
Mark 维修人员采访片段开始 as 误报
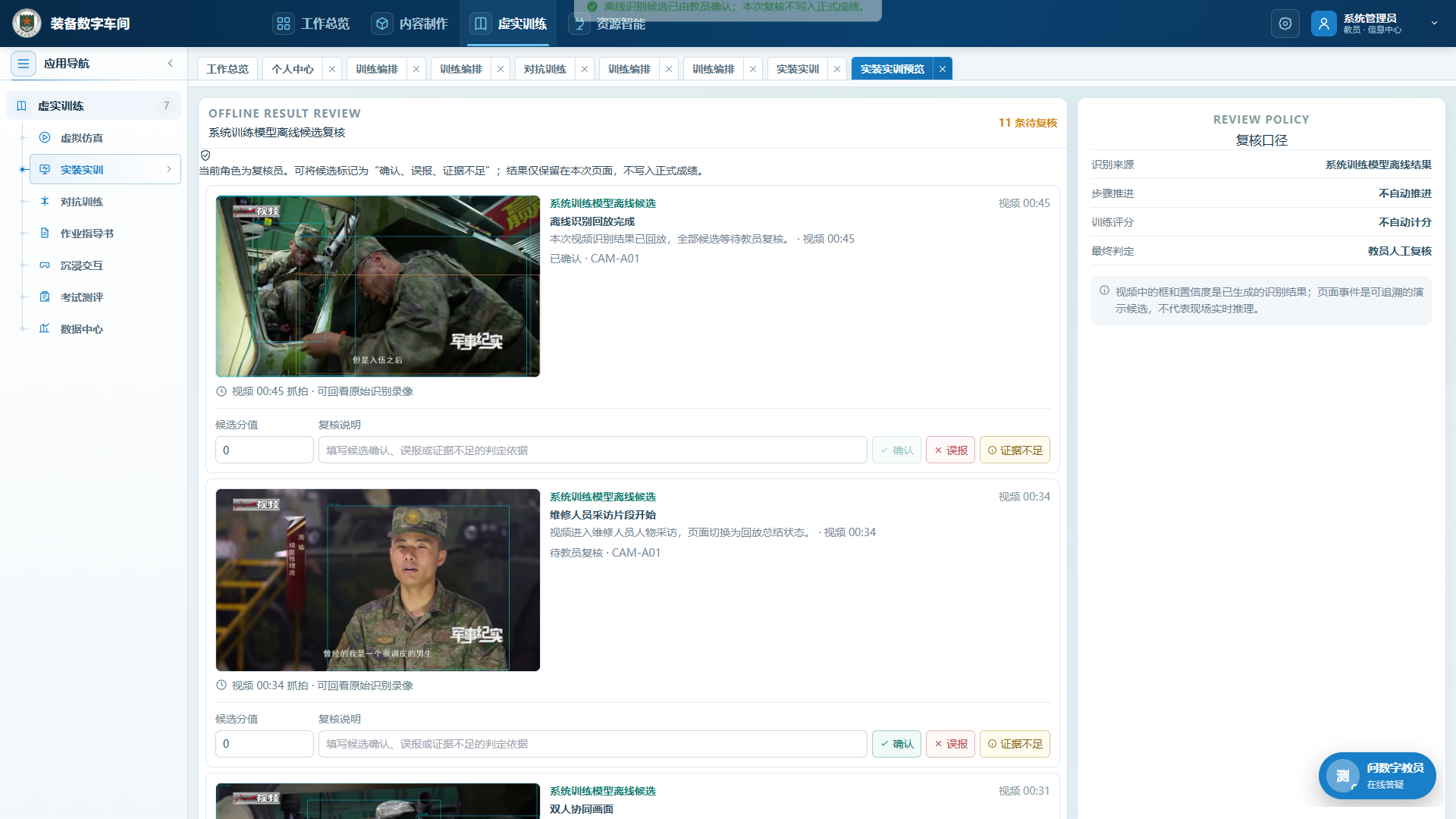click(950, 744)
